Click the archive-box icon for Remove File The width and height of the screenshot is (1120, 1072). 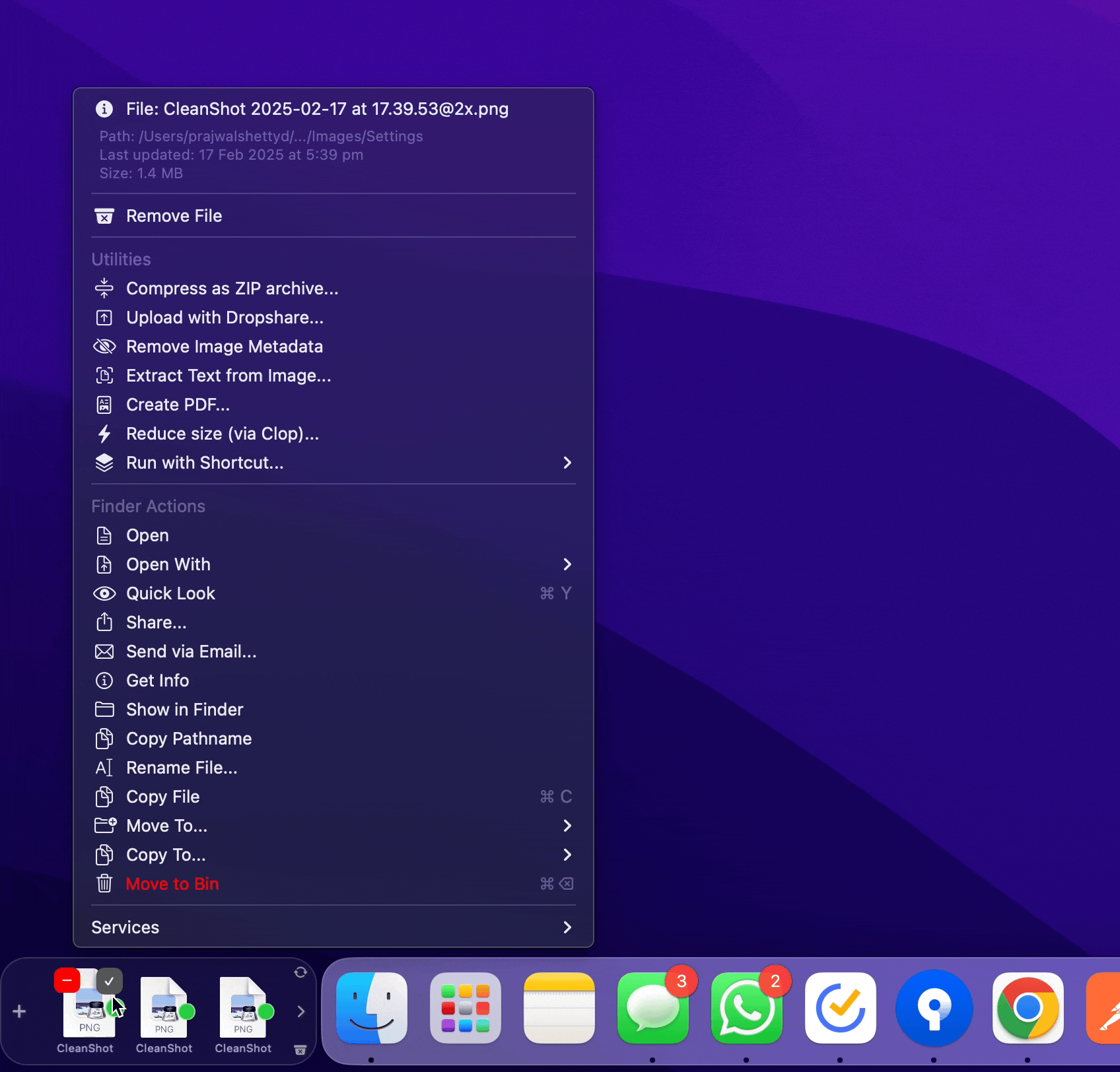104,216
